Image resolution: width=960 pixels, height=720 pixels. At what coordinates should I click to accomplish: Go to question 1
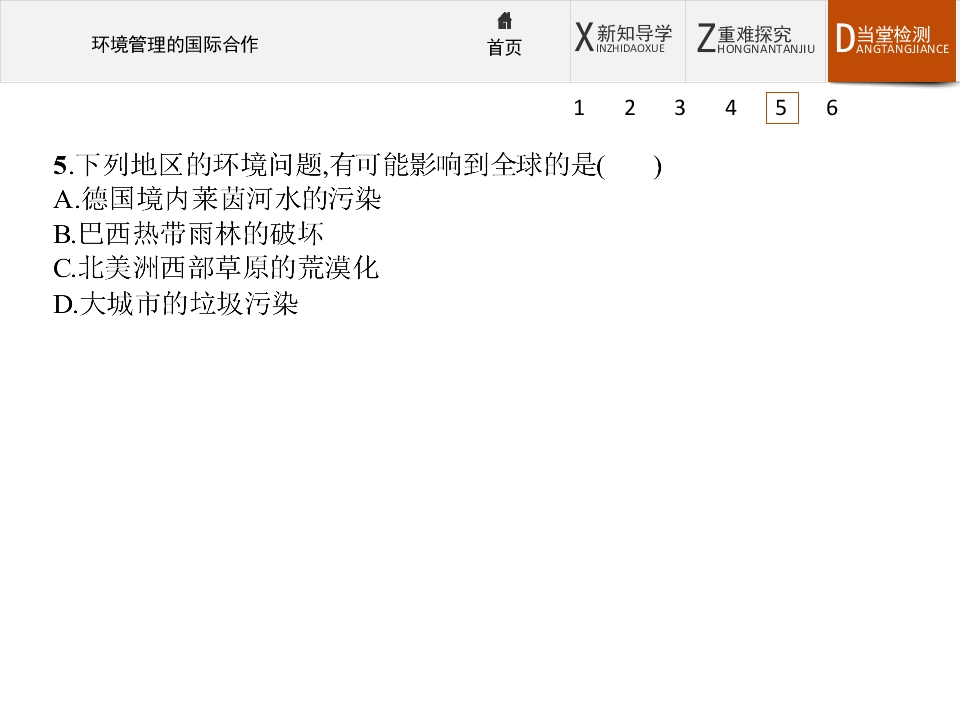(x=579, y=108)
